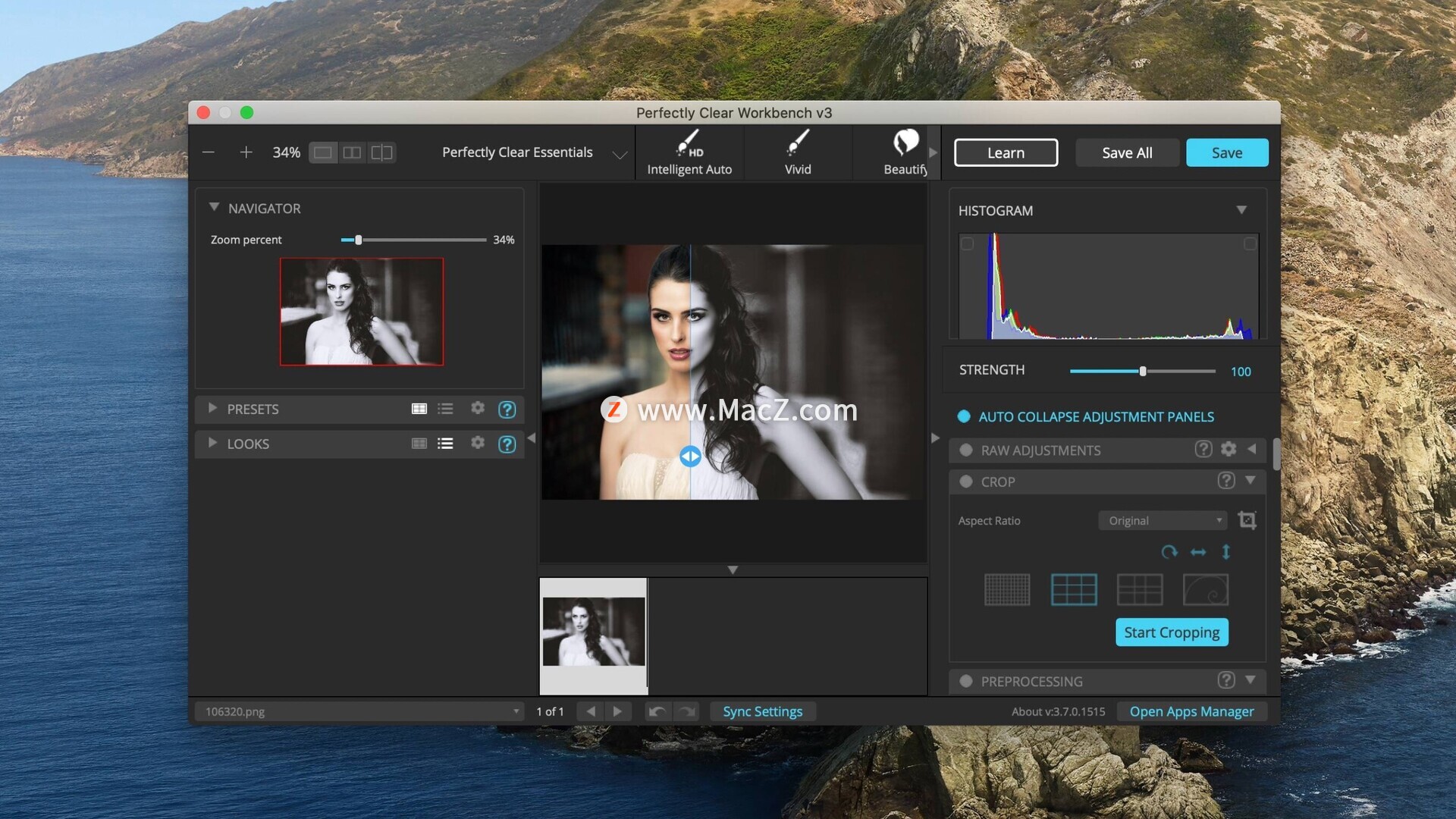Viewport: 1456px width, 819px height.
Task: Expand the Looks panel
Action: tap(212, 443)
